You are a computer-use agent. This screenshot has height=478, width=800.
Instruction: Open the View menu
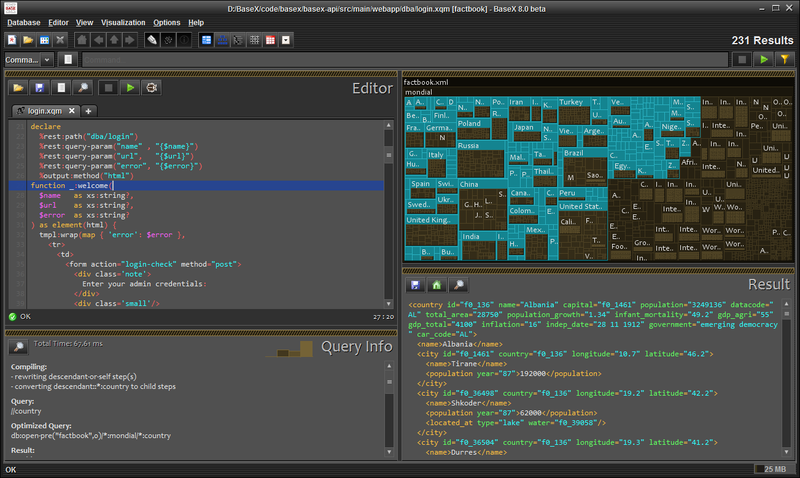coord(84,22)
